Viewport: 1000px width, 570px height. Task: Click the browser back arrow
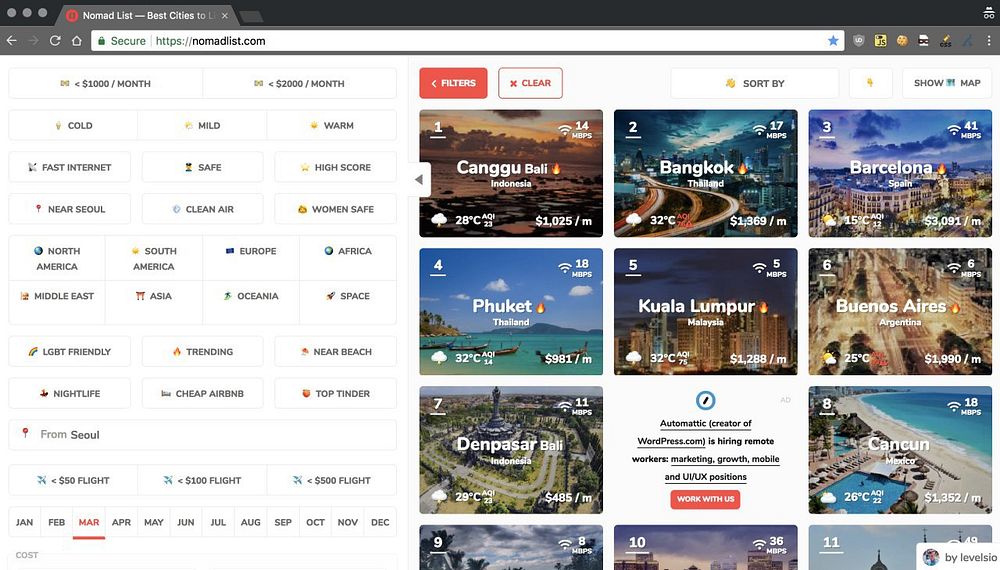coord(11,41)
